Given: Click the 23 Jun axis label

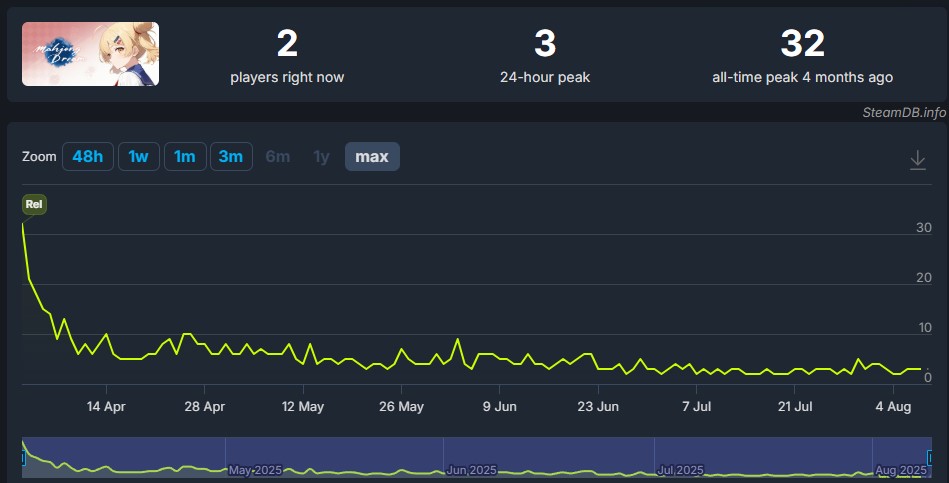Looking at the screenshot, I should (x=598, y=407).
